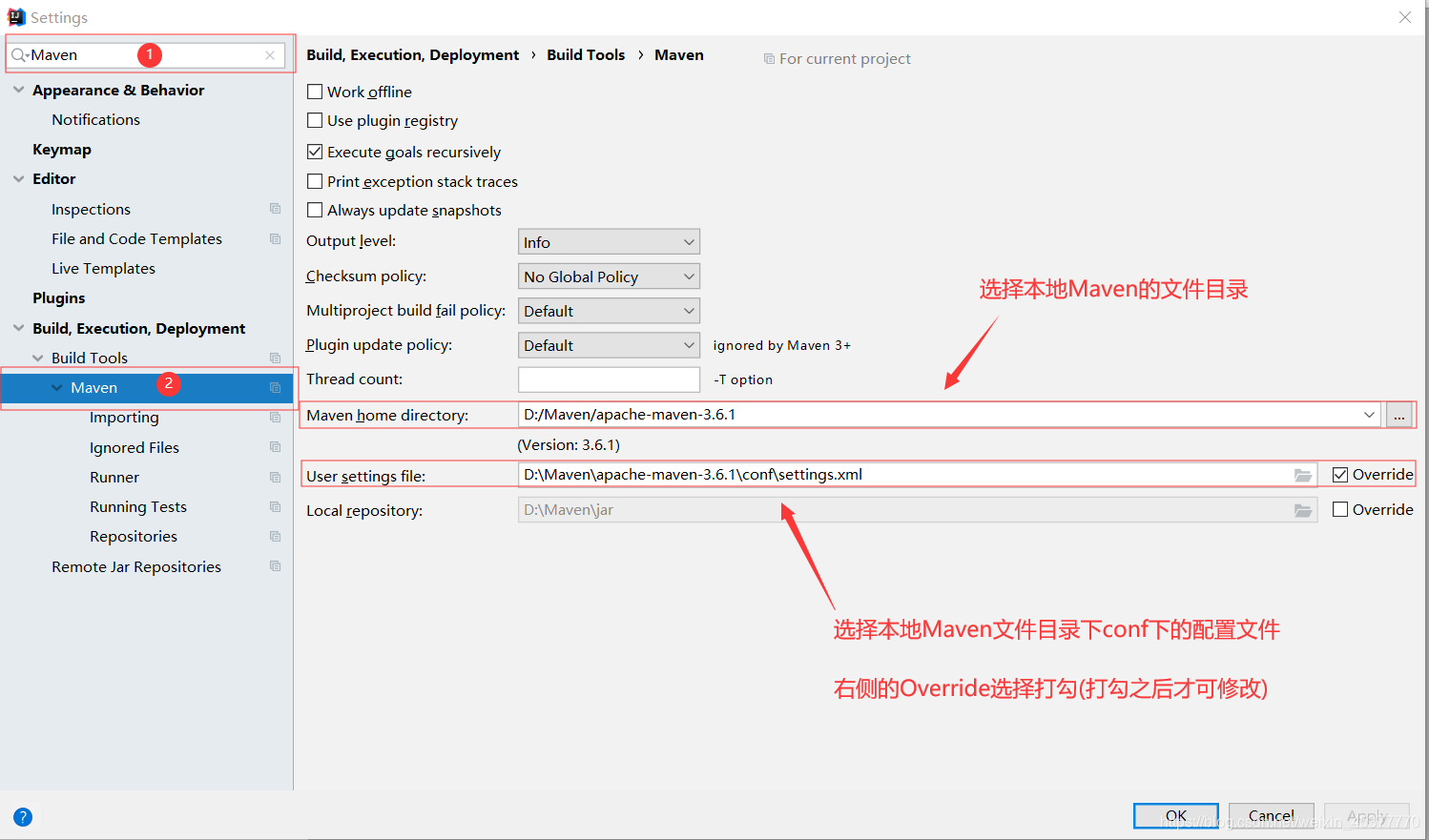The image size is (1429, 840).
Task: Collapse the Editor tree section
Action: point(18,178)
